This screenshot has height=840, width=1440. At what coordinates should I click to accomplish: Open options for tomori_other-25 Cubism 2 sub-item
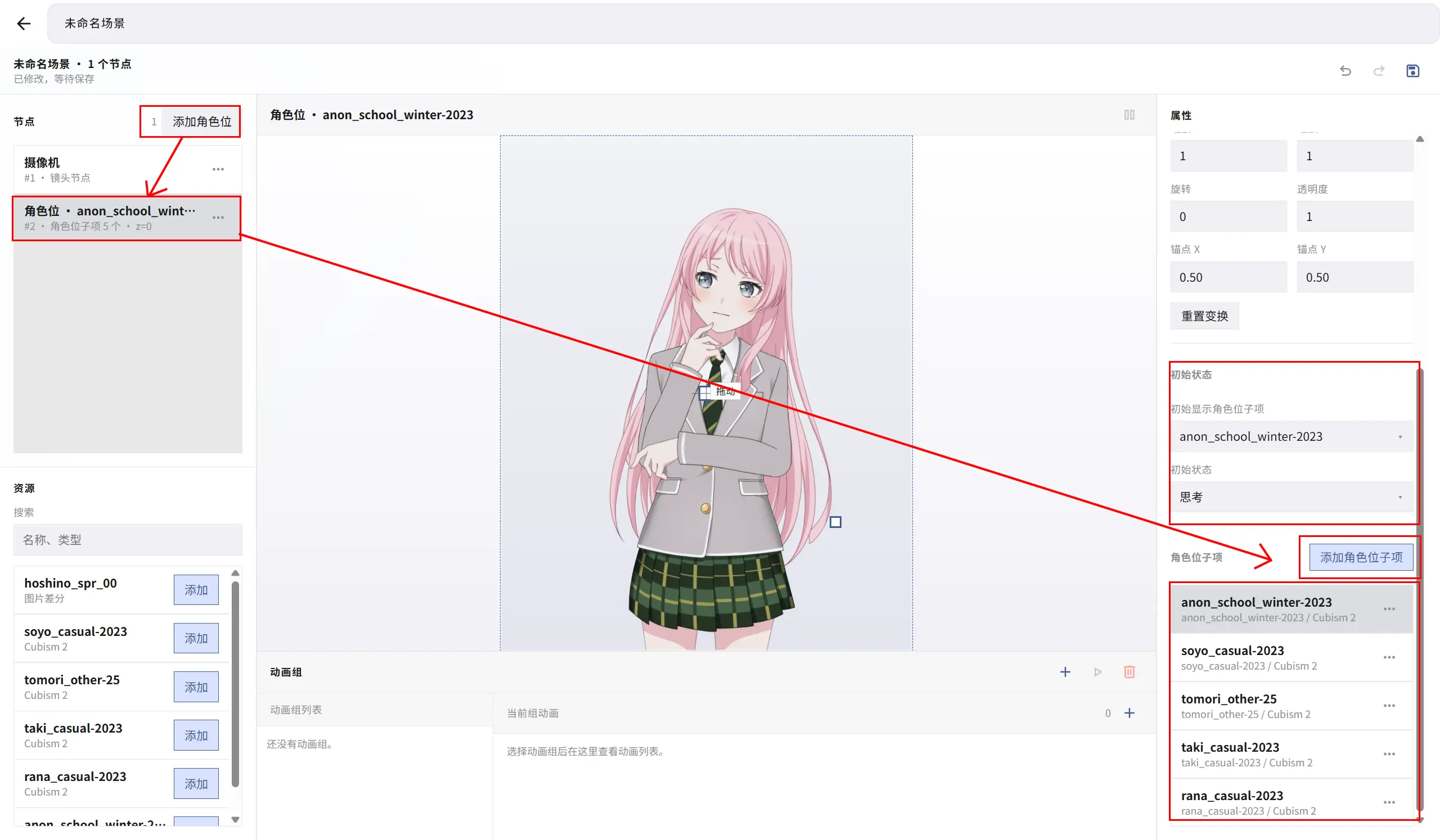click(x=1389, y=706)
